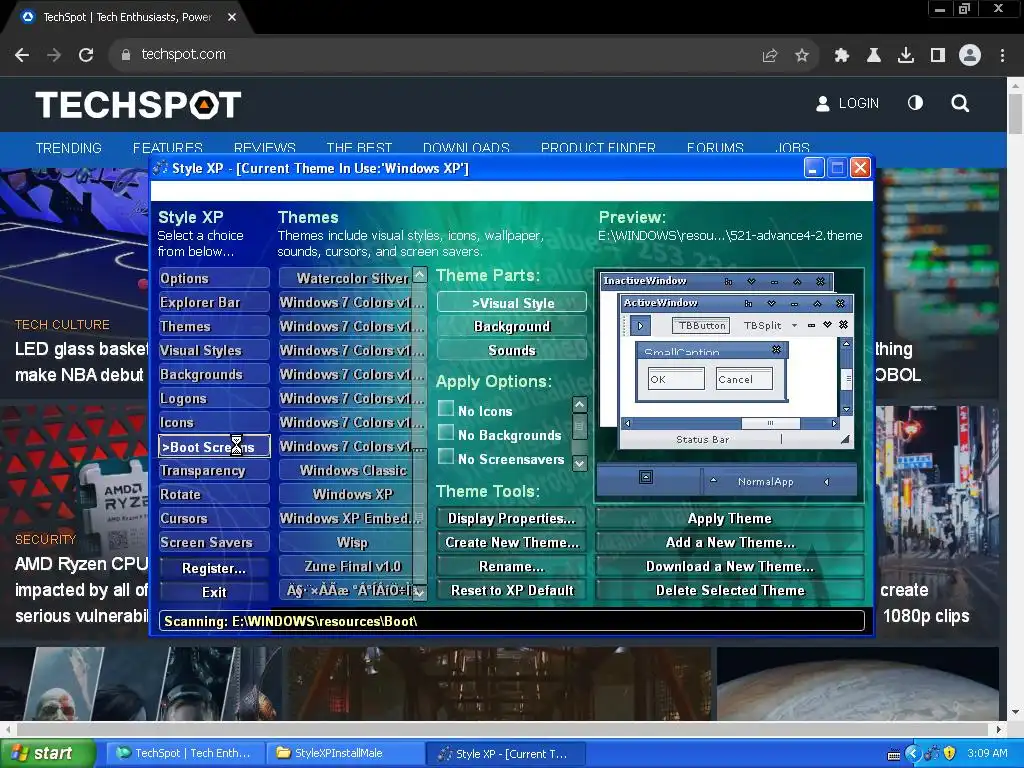Click the TechSpot logo

[x=138, y=104]
